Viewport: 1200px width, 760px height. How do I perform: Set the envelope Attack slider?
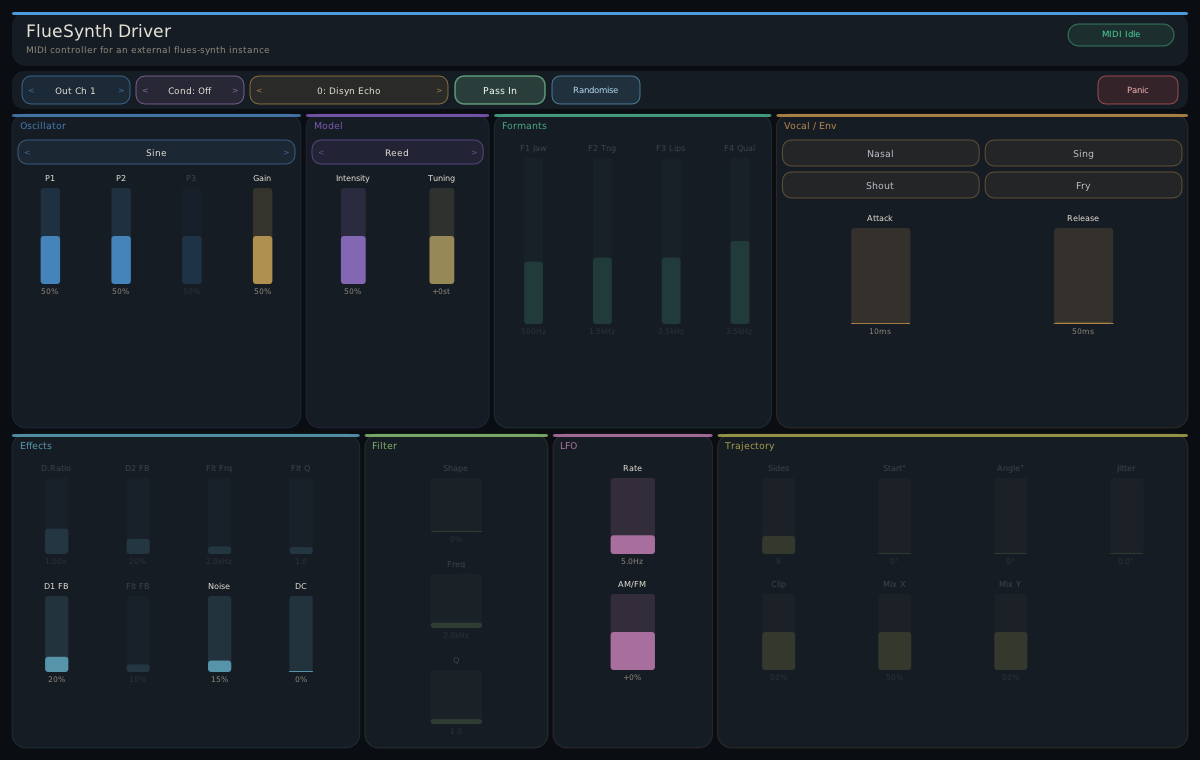click(x=880, y=276)
